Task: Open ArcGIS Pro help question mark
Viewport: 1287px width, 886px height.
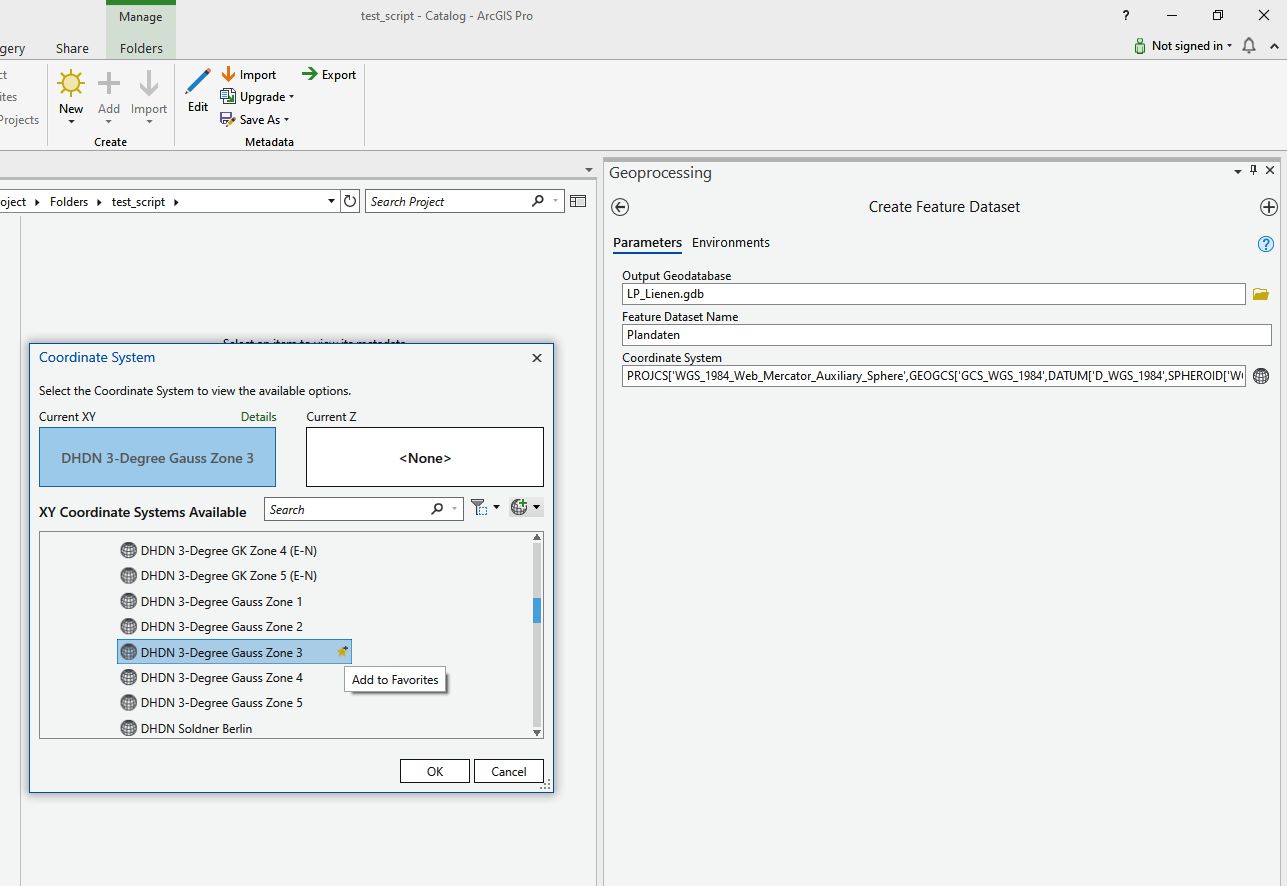Action: (x=1127, y=16)
